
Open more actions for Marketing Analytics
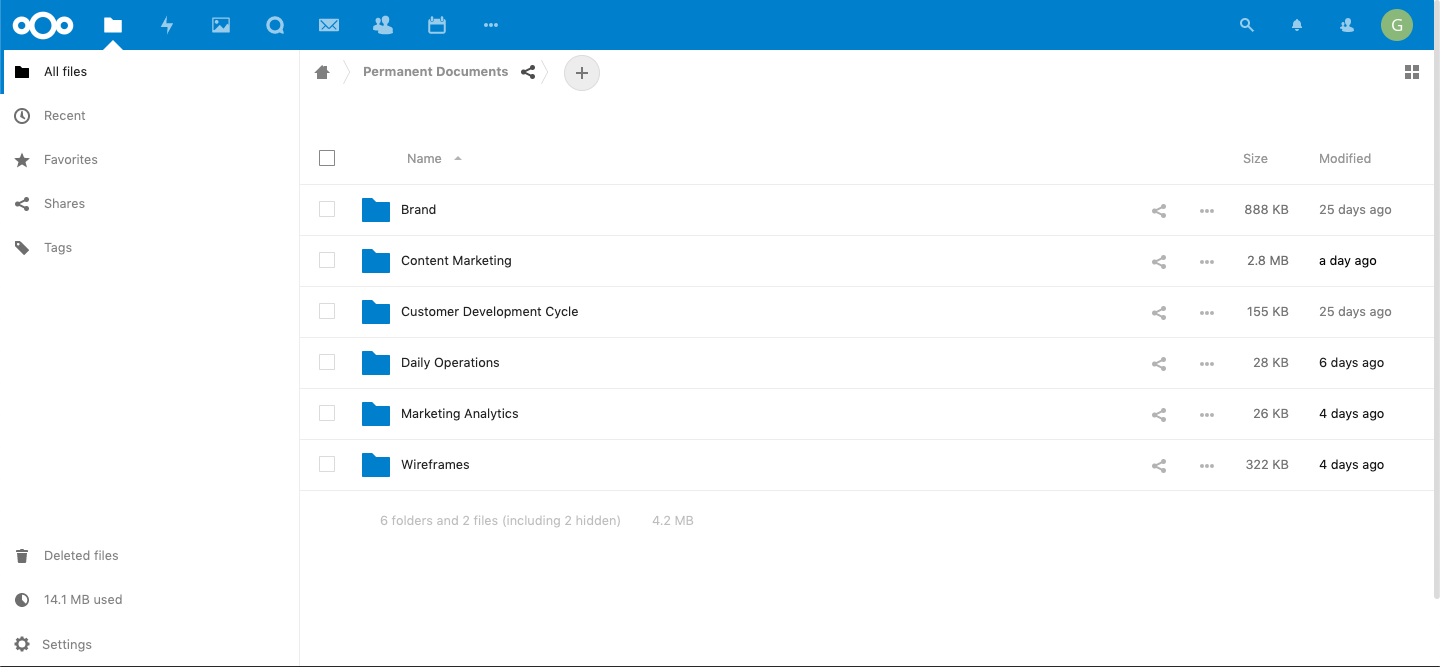coord(1207,414)
